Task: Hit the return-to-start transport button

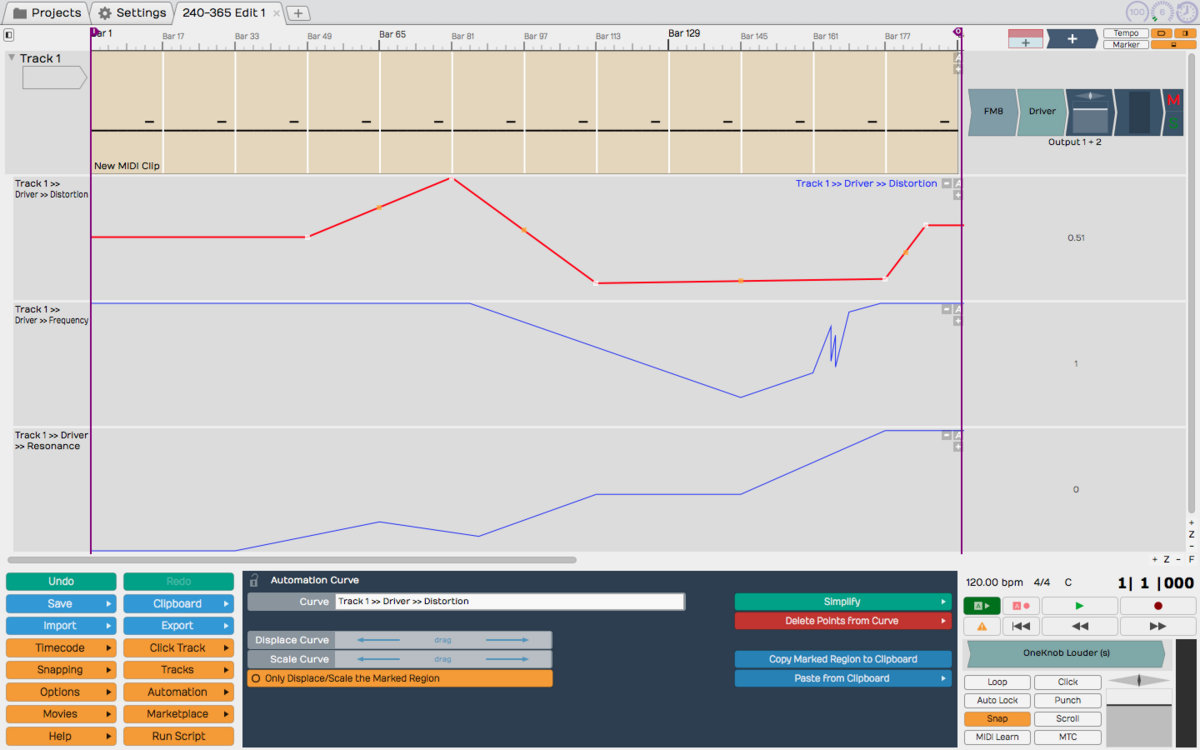Action: point(1020,626)
